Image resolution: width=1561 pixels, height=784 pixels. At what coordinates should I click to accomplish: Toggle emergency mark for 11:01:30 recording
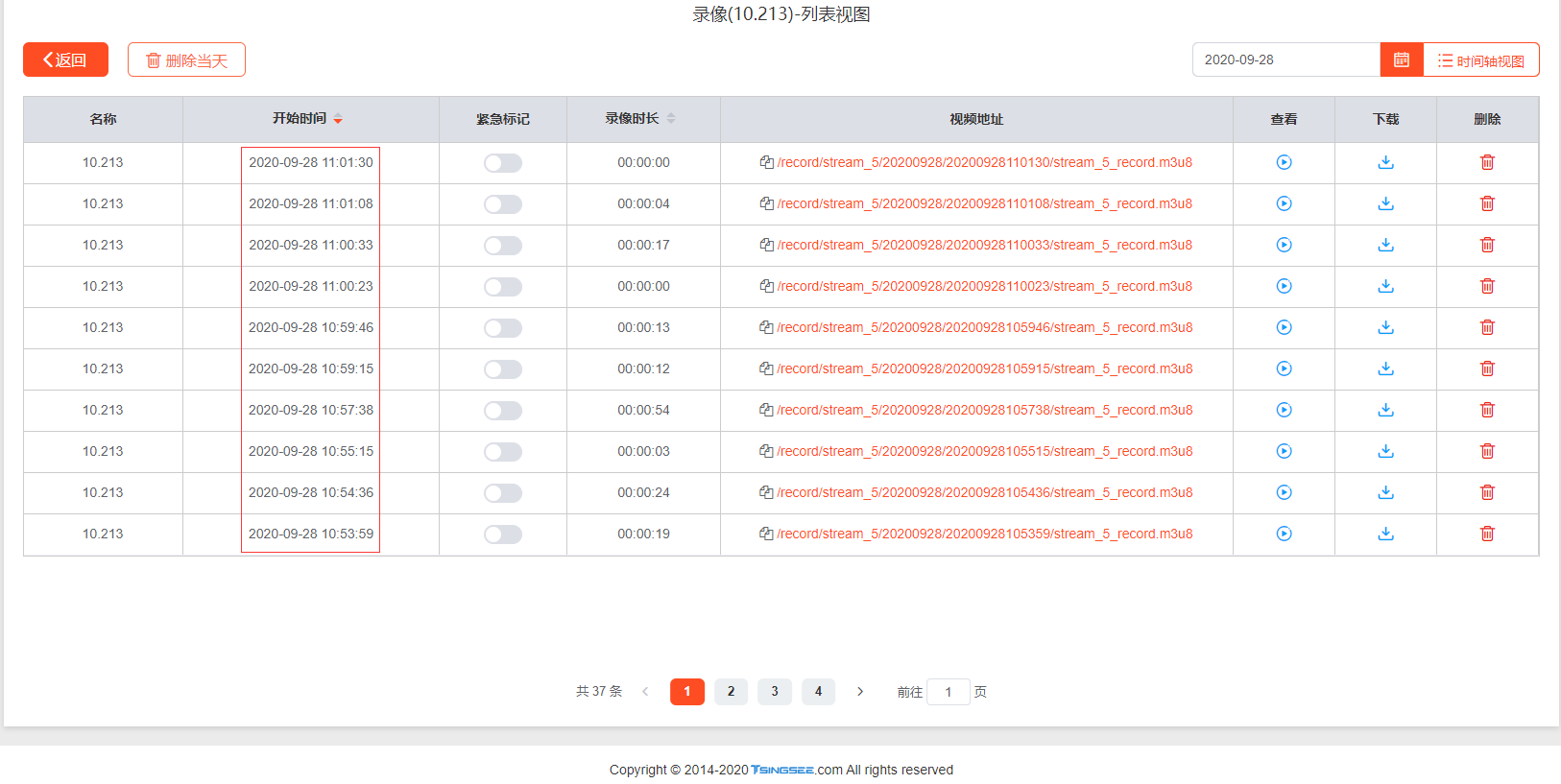point(503,163)
